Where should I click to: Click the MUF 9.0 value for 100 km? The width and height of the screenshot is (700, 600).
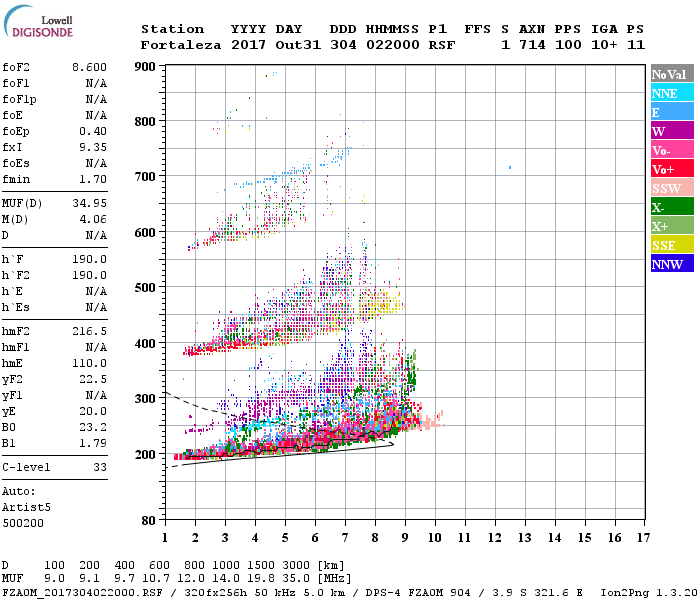click(54, 578)
